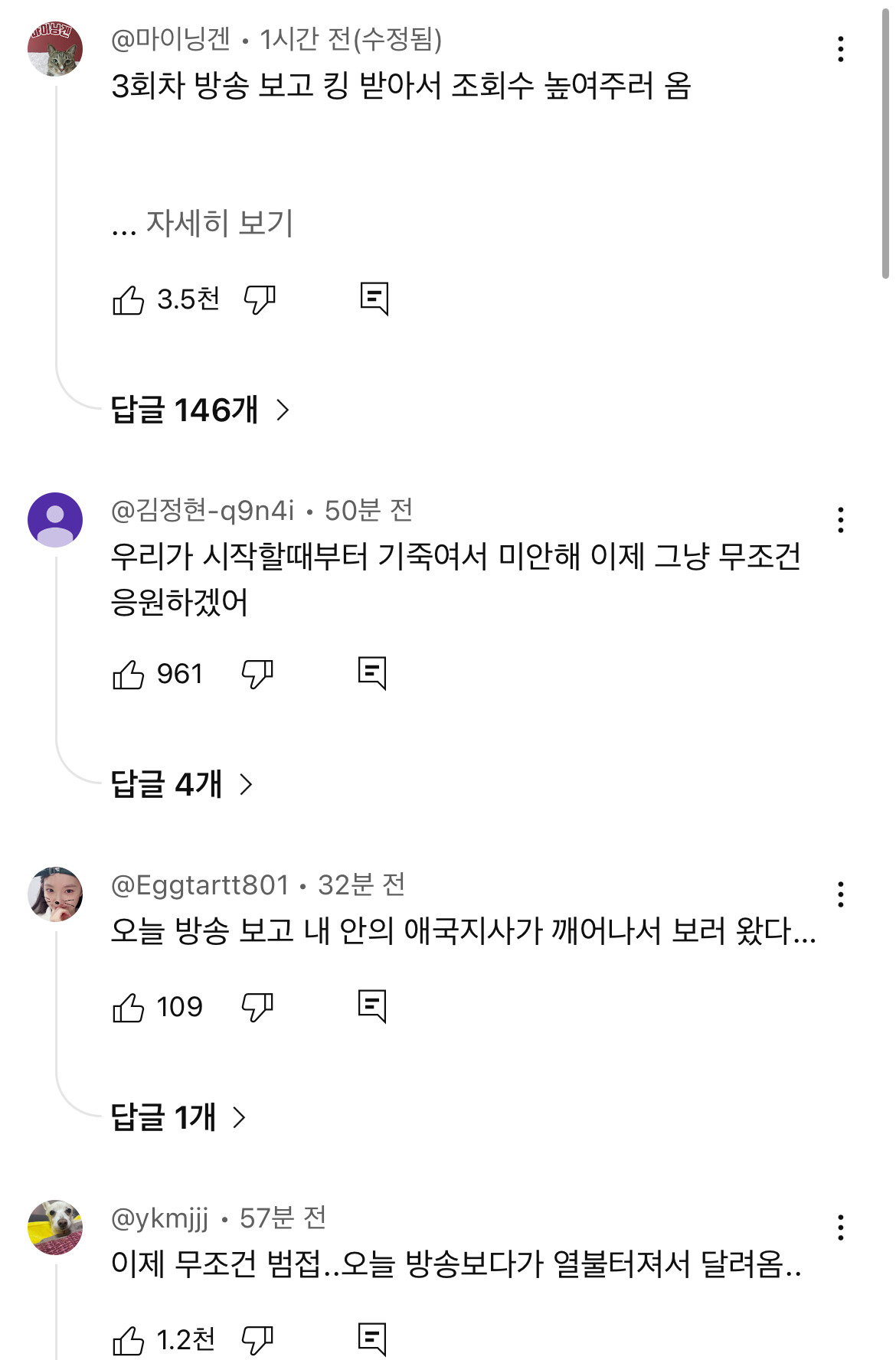
Task: Like the comment by @Eggtartt801
Action: pyautogui.click(x=128, y=1008)
